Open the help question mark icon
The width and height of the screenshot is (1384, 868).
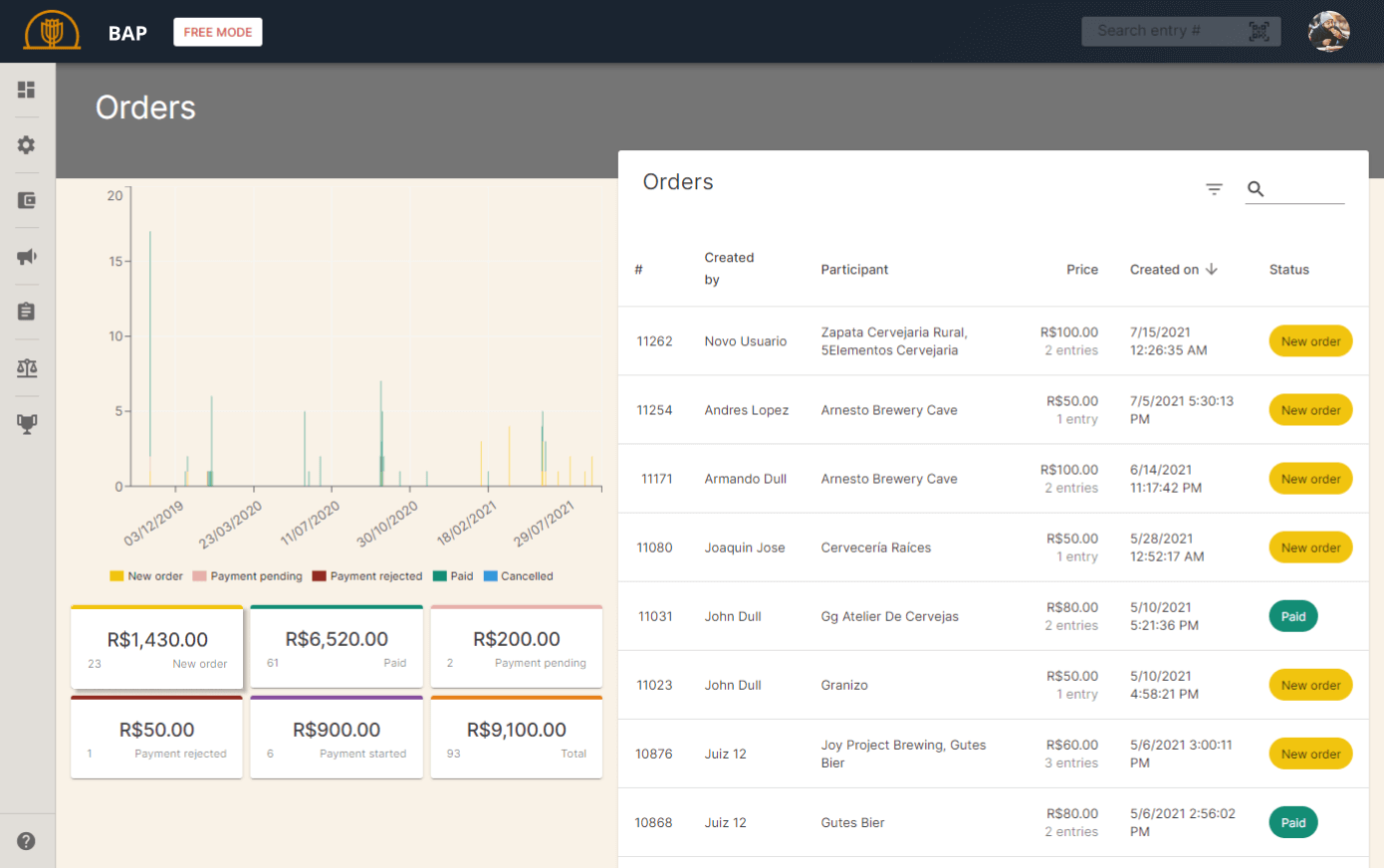[x=27, y=841]
